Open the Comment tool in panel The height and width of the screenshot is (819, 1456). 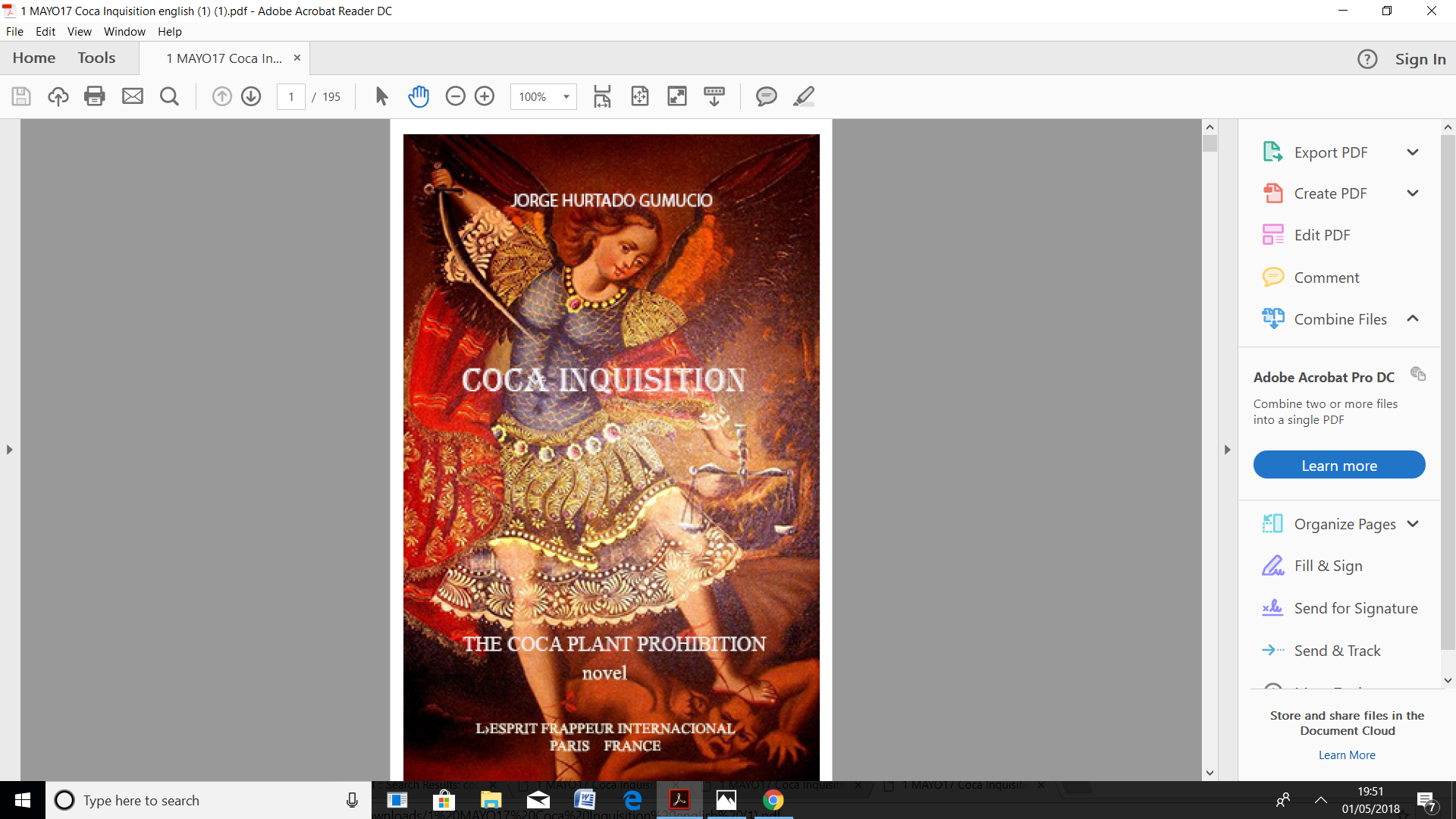pyautogui.click(x=1326, y=278)
